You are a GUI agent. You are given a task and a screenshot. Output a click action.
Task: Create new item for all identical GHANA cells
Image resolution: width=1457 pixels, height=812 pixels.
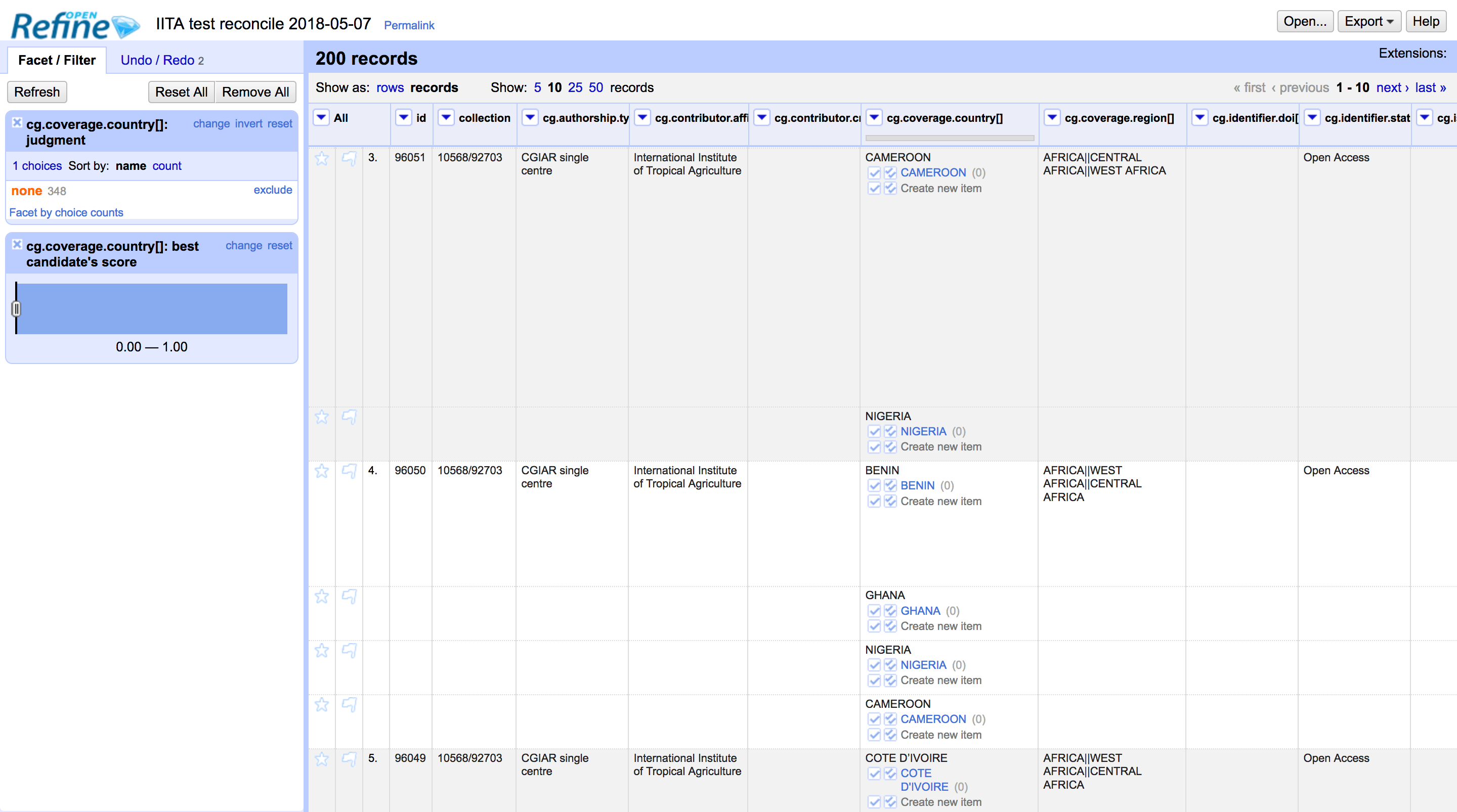[890, 626]
